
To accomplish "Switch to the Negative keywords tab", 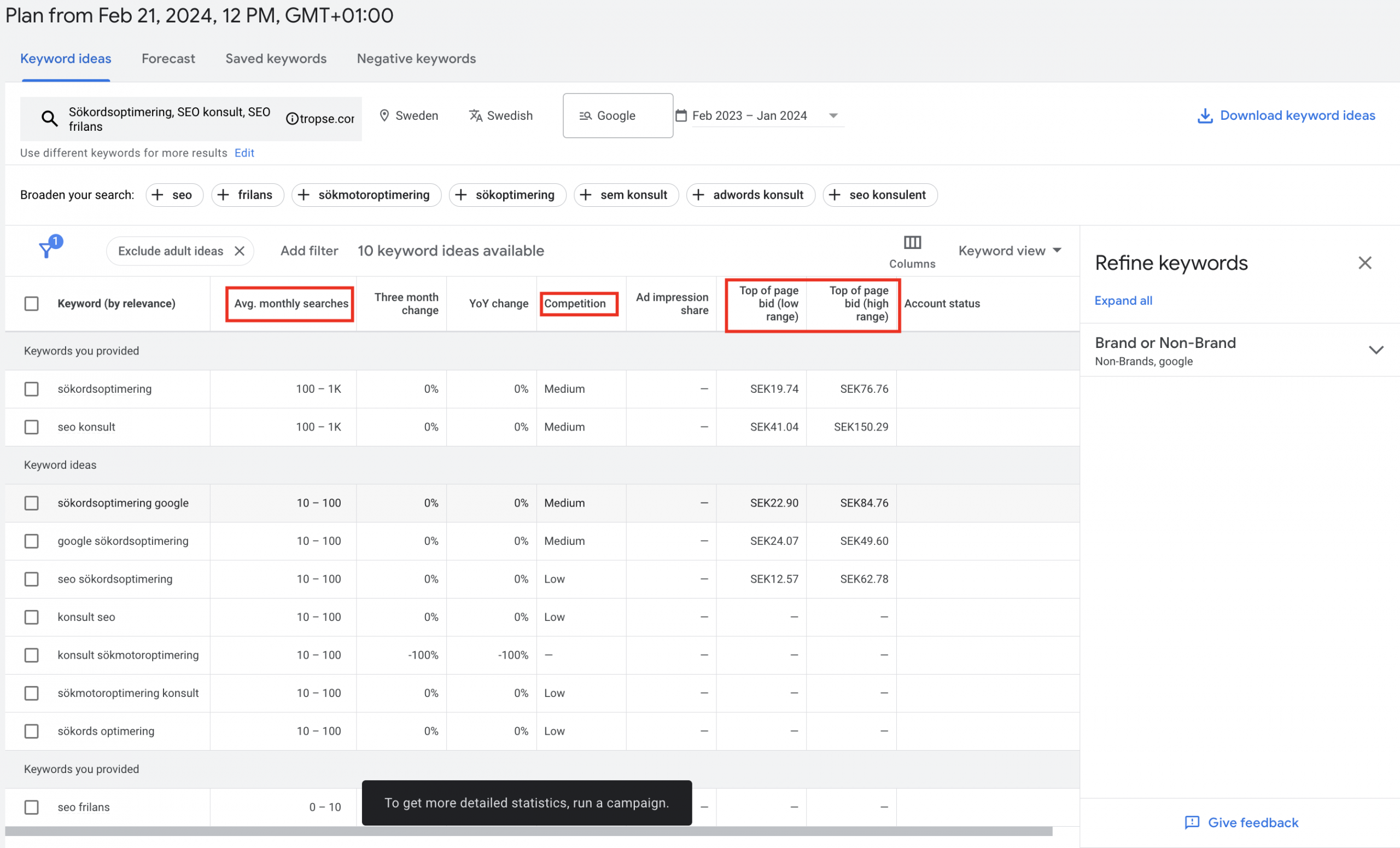I will pyautogui.click(x=417, y=59).
